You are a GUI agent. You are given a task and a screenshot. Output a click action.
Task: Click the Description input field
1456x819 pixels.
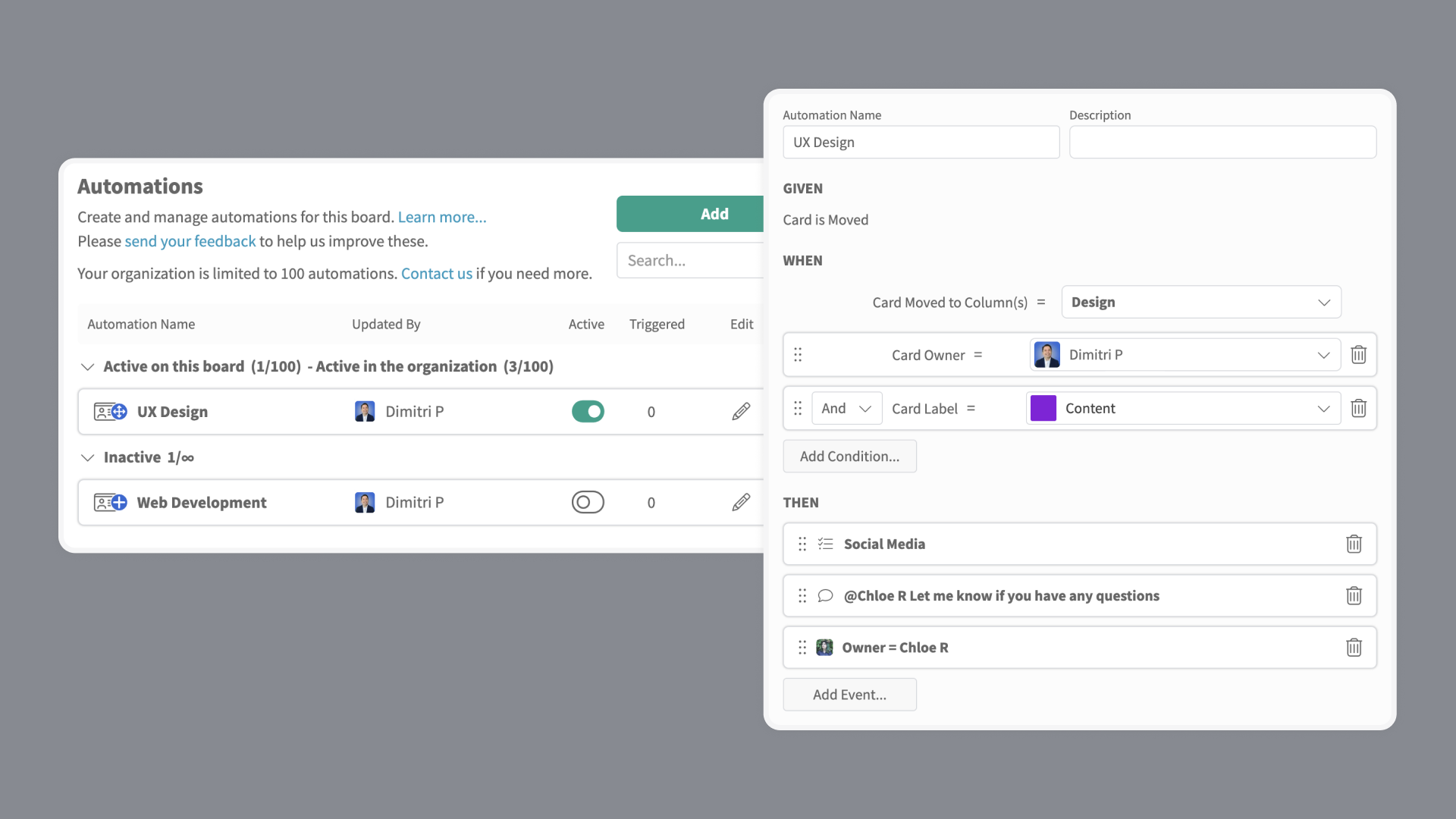[1222, 142]
